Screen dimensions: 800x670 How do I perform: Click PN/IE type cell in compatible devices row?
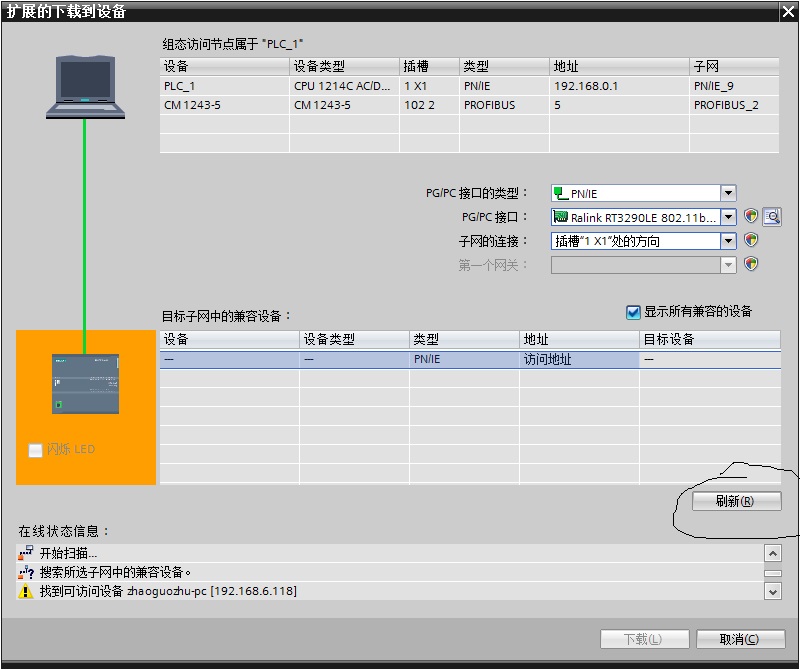click(x=464, y=359)
